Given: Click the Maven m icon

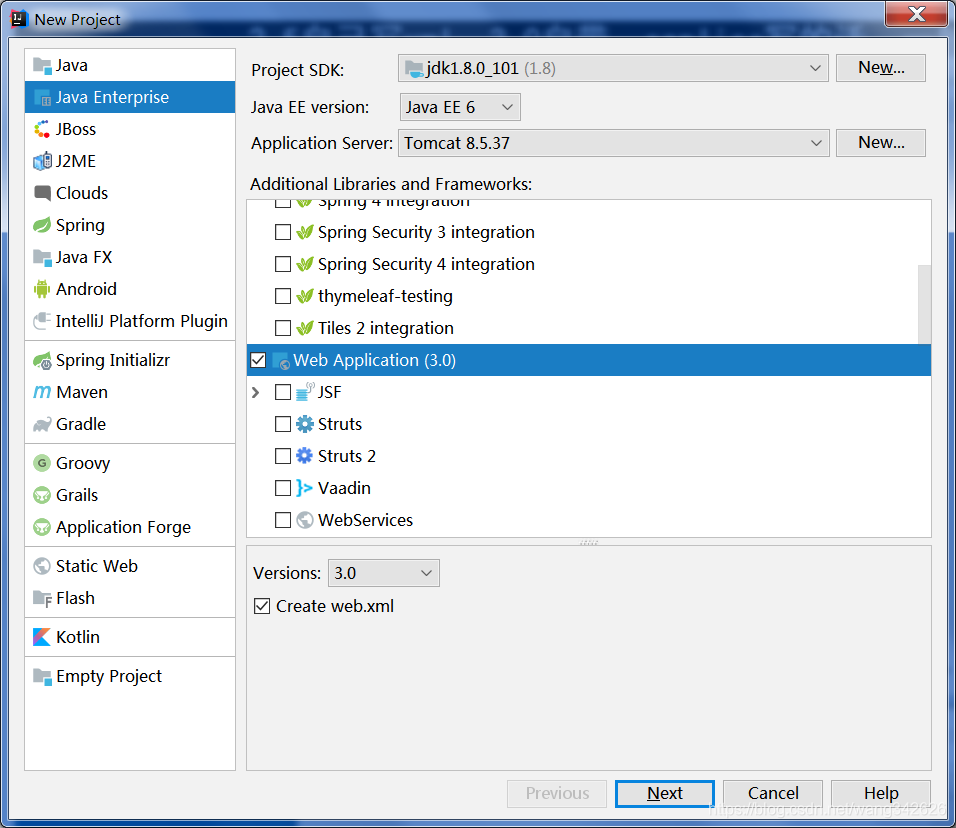Looking at the screenshot, I should [x=42, y=392].
